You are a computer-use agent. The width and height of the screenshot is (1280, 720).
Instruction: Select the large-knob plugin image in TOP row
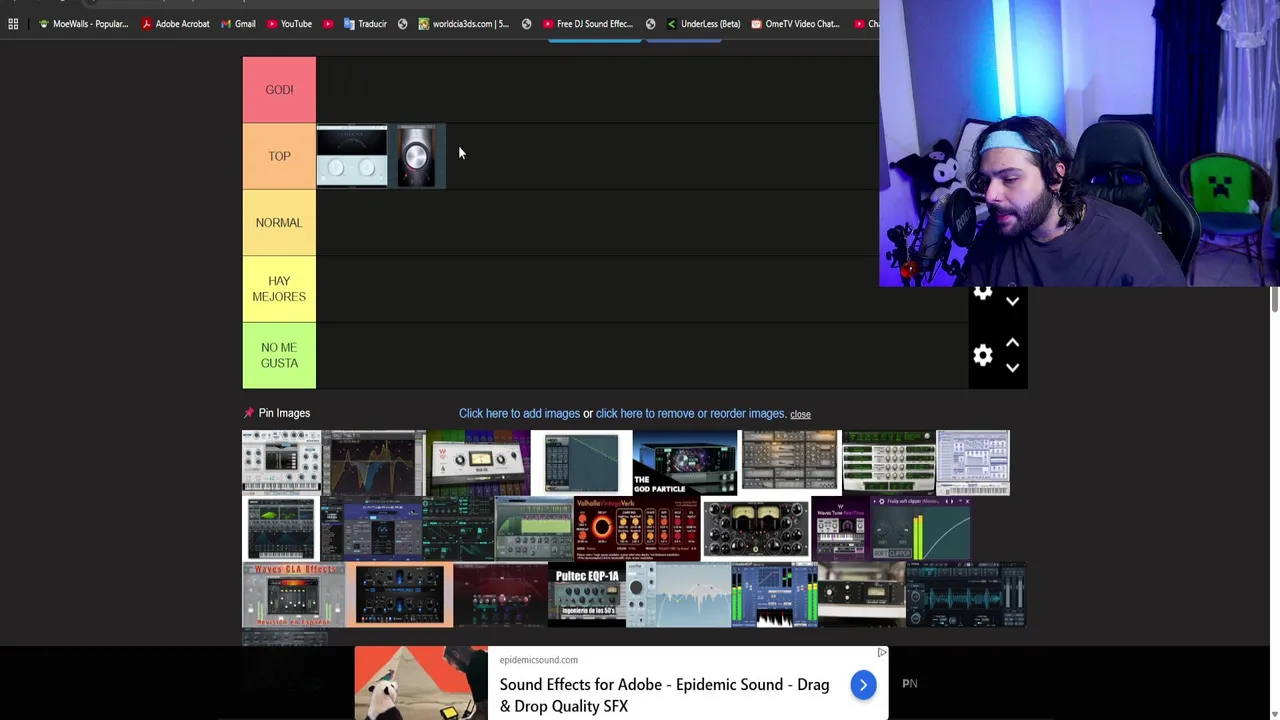[416, 156]
